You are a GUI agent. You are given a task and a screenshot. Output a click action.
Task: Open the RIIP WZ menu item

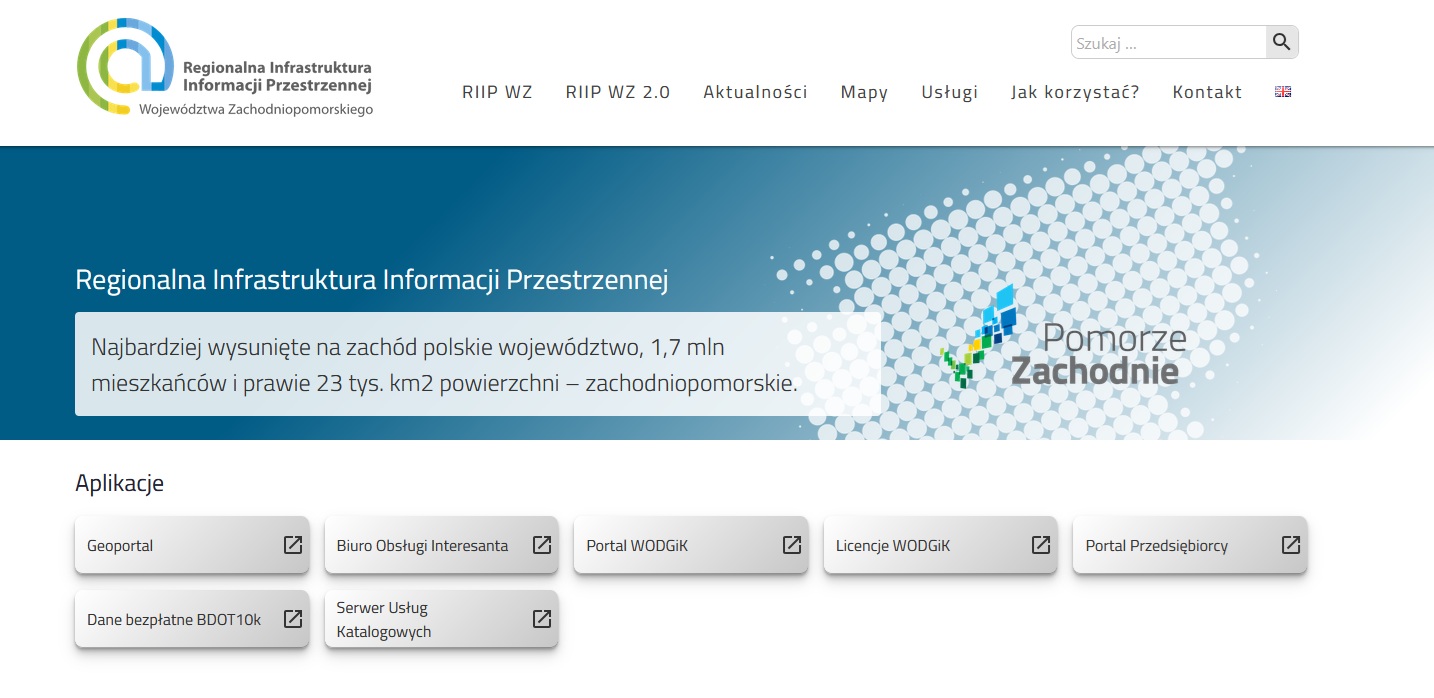[x=497, y=92]
